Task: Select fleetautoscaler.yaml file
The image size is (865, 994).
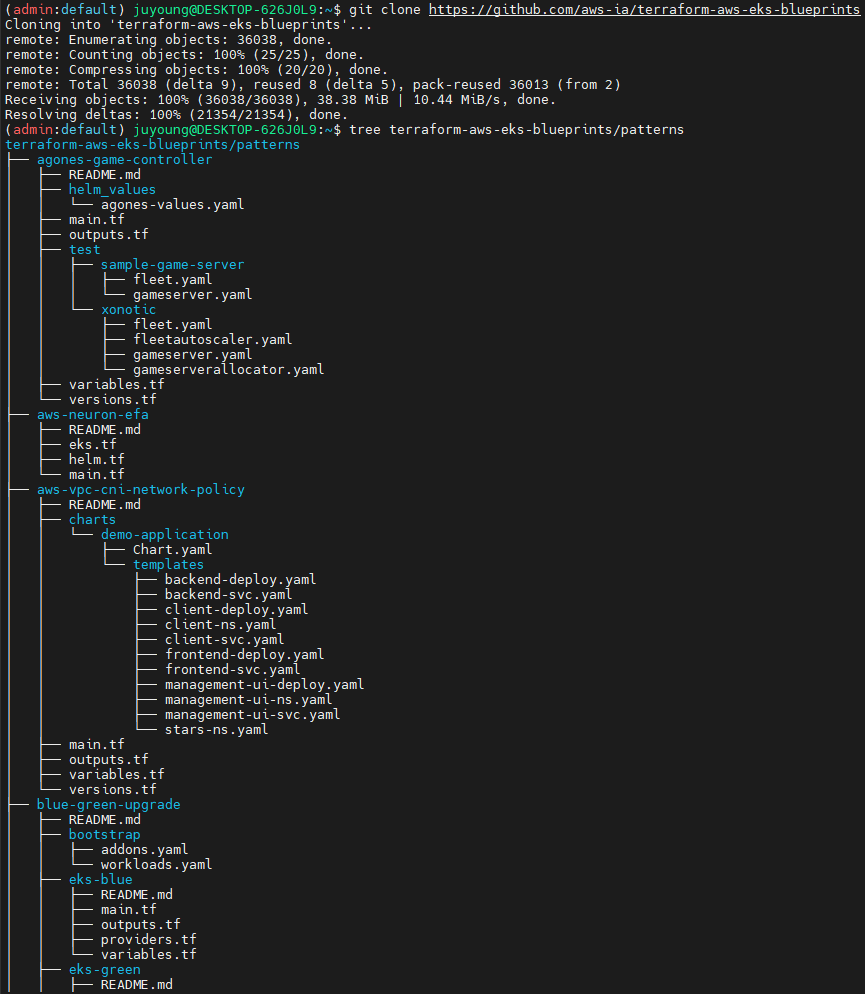Action: point(213,340)
